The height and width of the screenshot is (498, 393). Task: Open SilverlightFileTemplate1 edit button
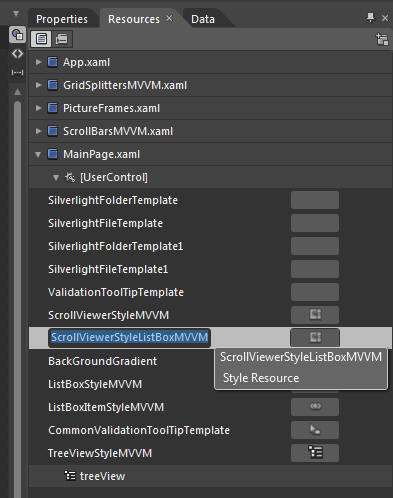coord(315,269)
